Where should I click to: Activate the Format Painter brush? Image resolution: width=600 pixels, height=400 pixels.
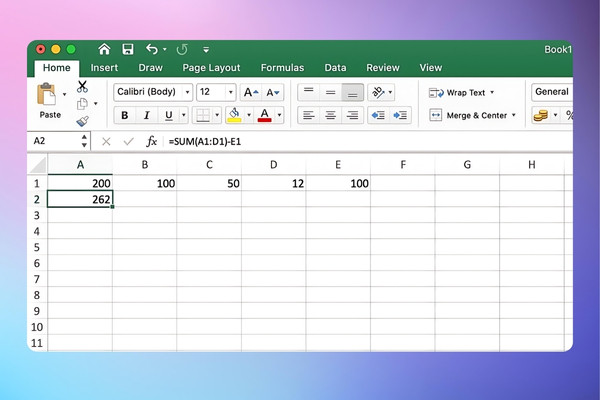tap(82, 121)
